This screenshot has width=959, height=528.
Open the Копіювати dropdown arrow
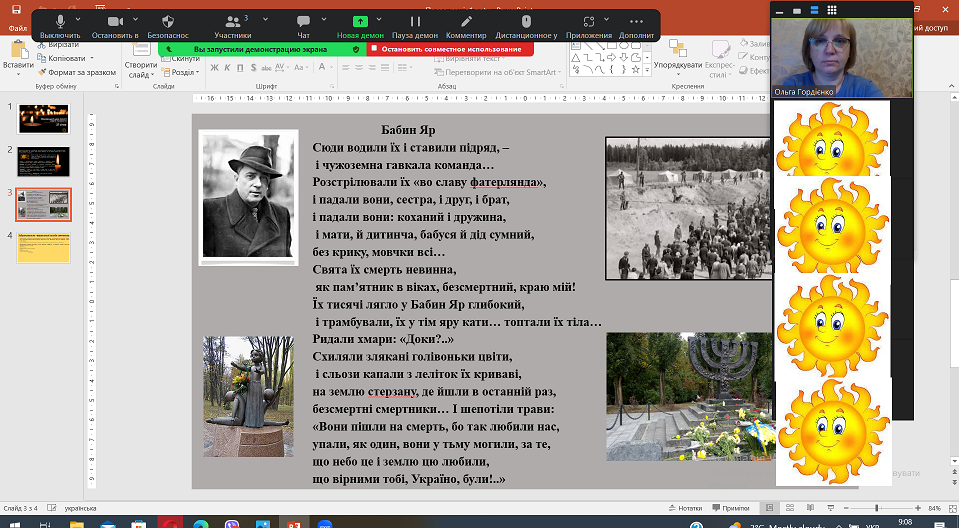click(x=92, y=58)
